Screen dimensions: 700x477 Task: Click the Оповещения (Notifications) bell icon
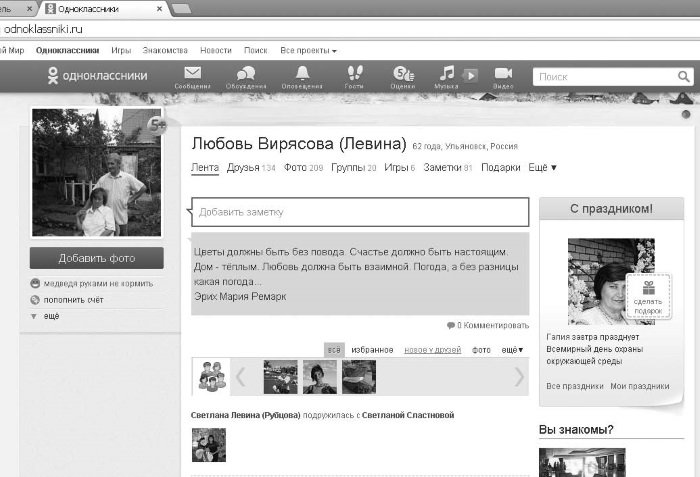pyautogui.click(x=302, y=75)
